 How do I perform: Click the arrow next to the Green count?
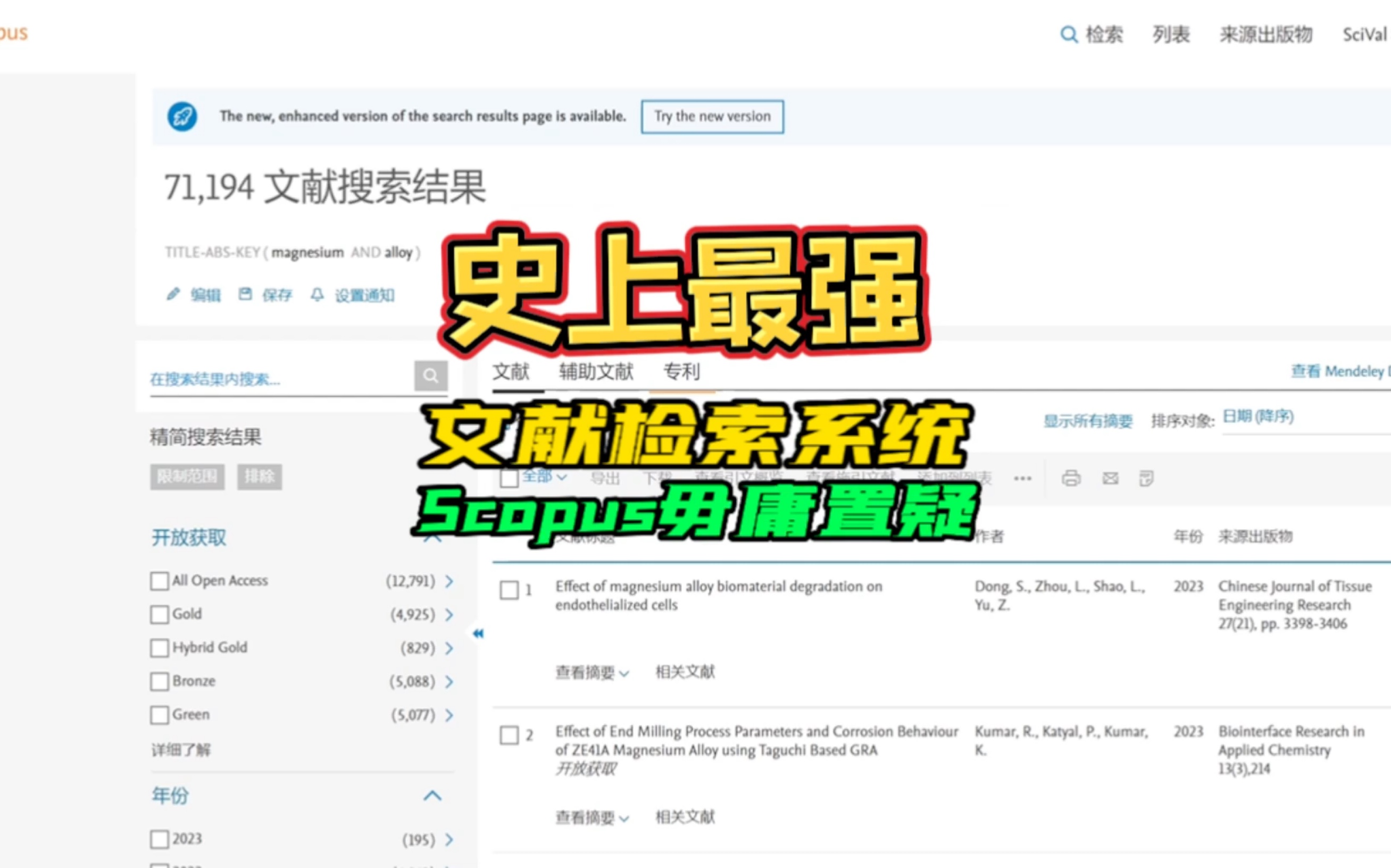(449, 715)
